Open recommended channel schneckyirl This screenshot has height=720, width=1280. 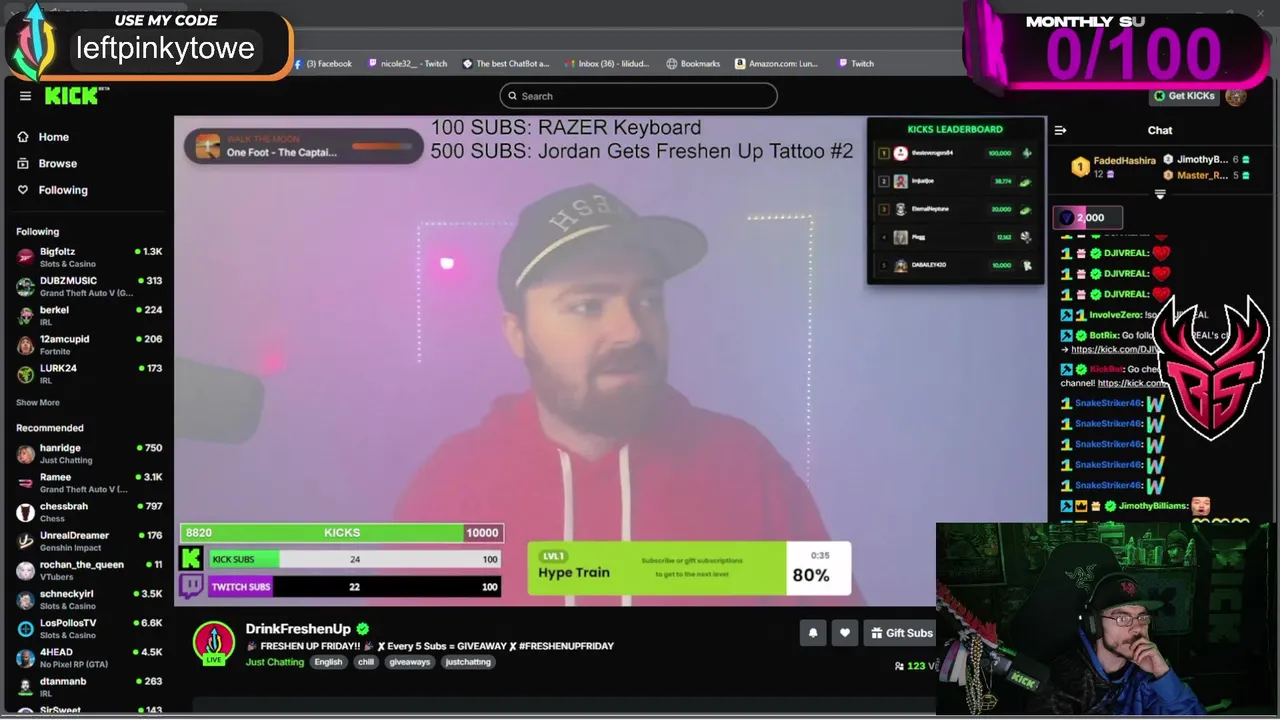click(89, 599)
